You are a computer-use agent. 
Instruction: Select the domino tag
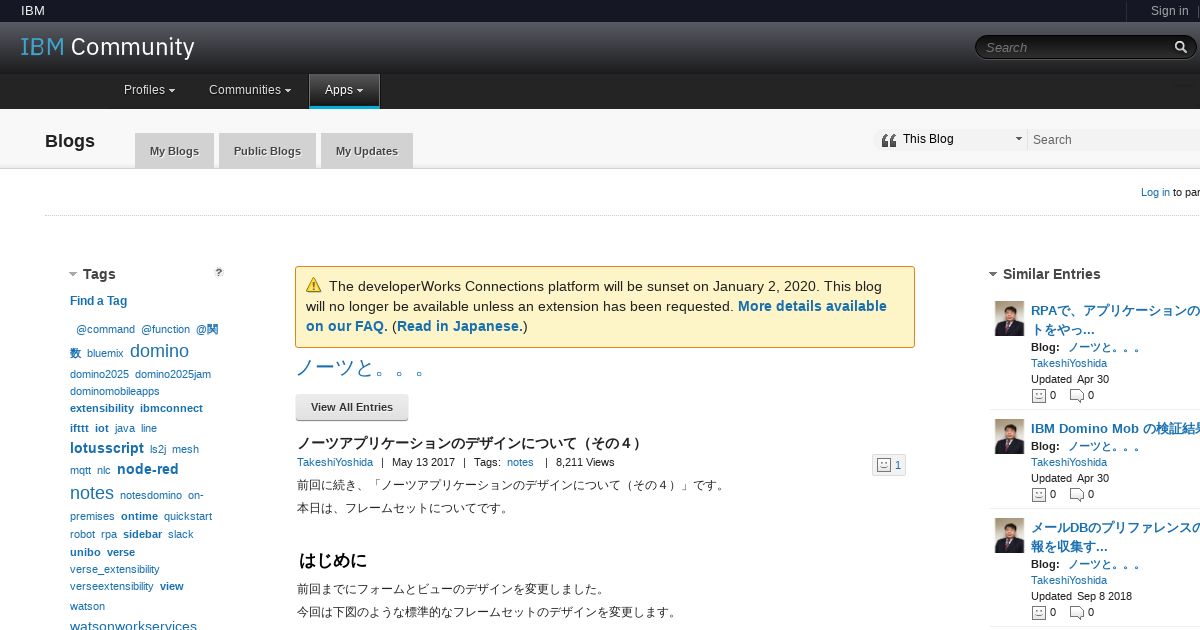159,351
